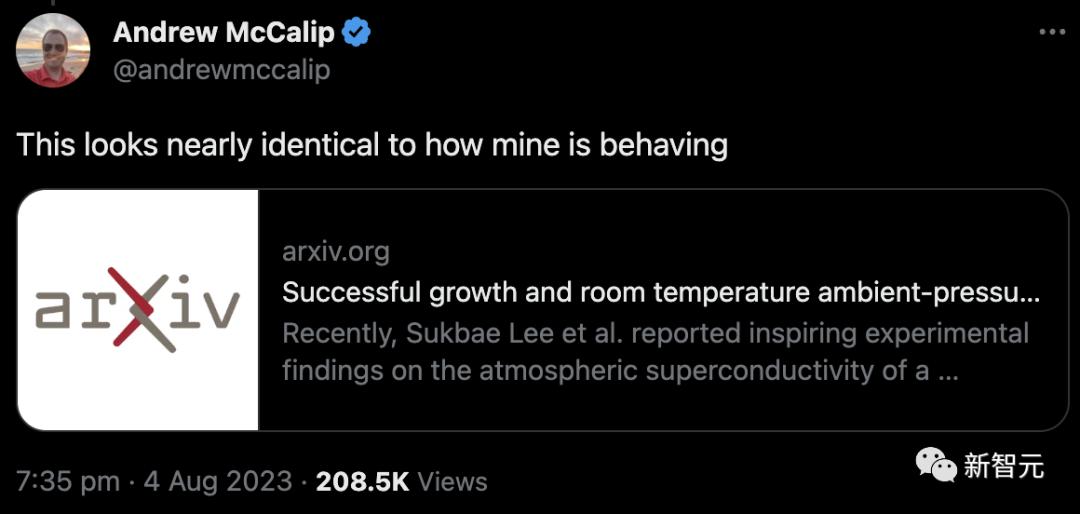Open Andrew McCalip display name link
This screenshot has width=1080, height=514.
224,32
